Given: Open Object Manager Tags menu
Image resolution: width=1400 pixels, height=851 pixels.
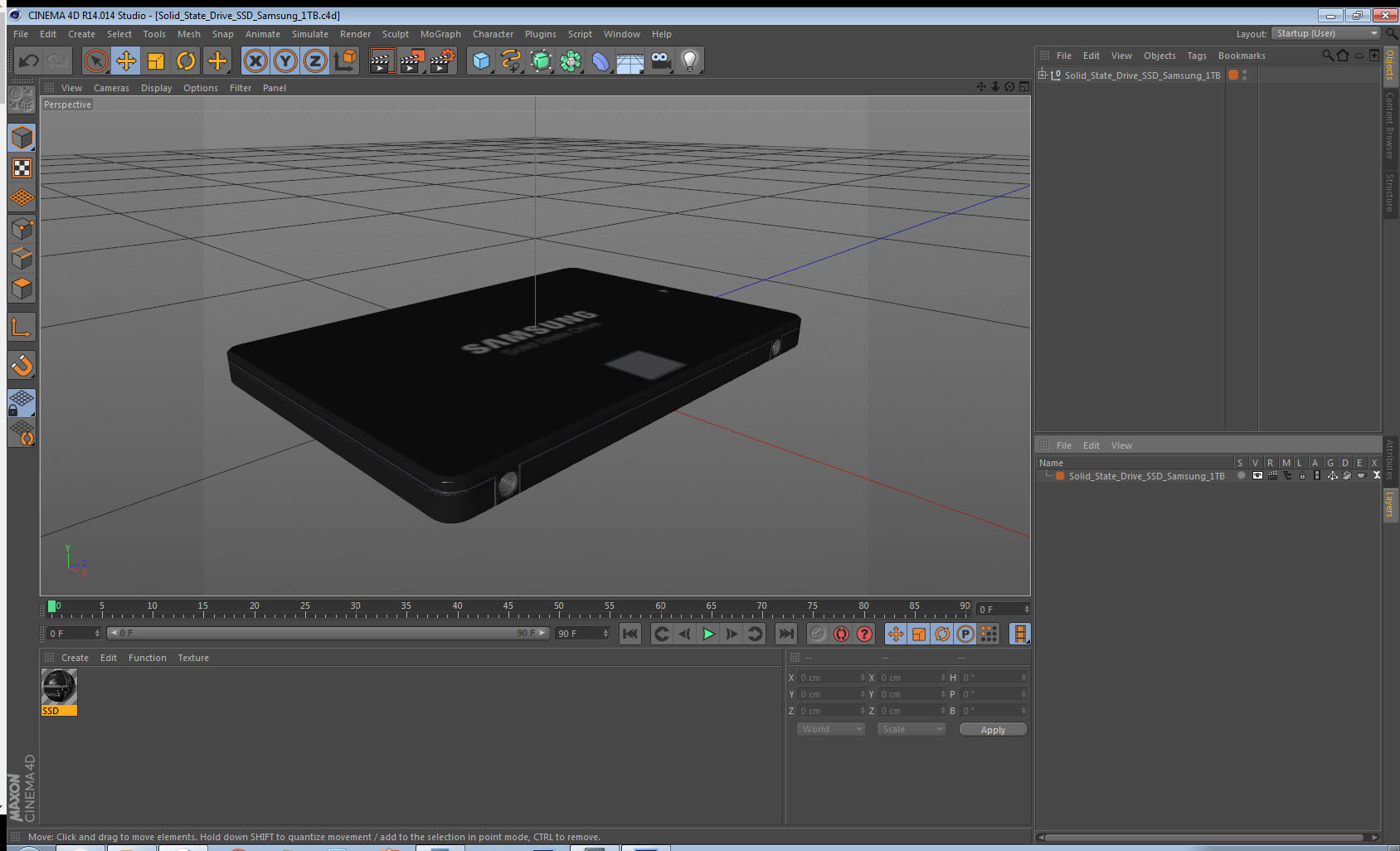Looking at the screenshot, I should pyautogui.click(x=1196, y=56).
